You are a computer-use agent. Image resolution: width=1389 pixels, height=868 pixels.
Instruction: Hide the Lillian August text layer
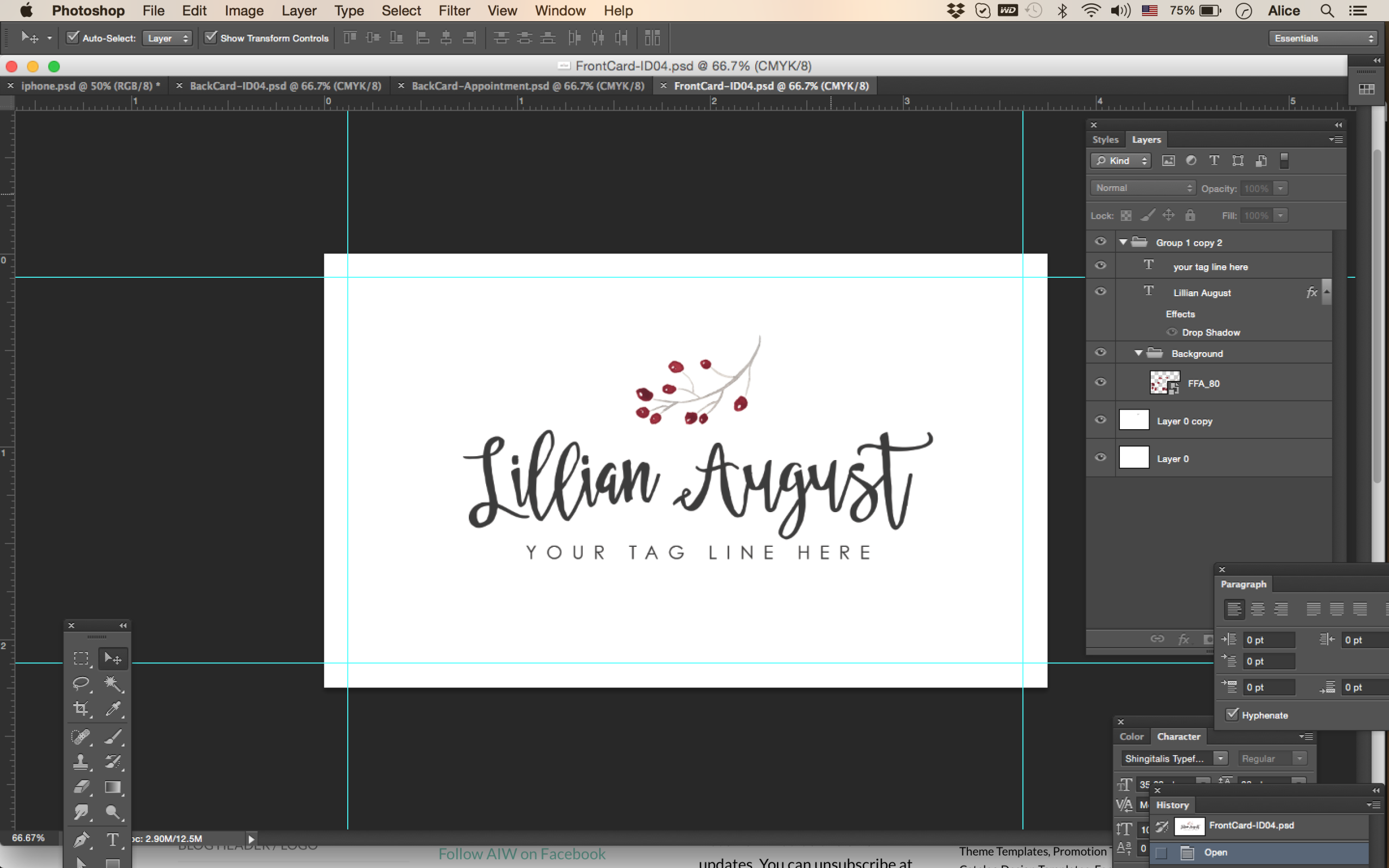(1100, 292)
